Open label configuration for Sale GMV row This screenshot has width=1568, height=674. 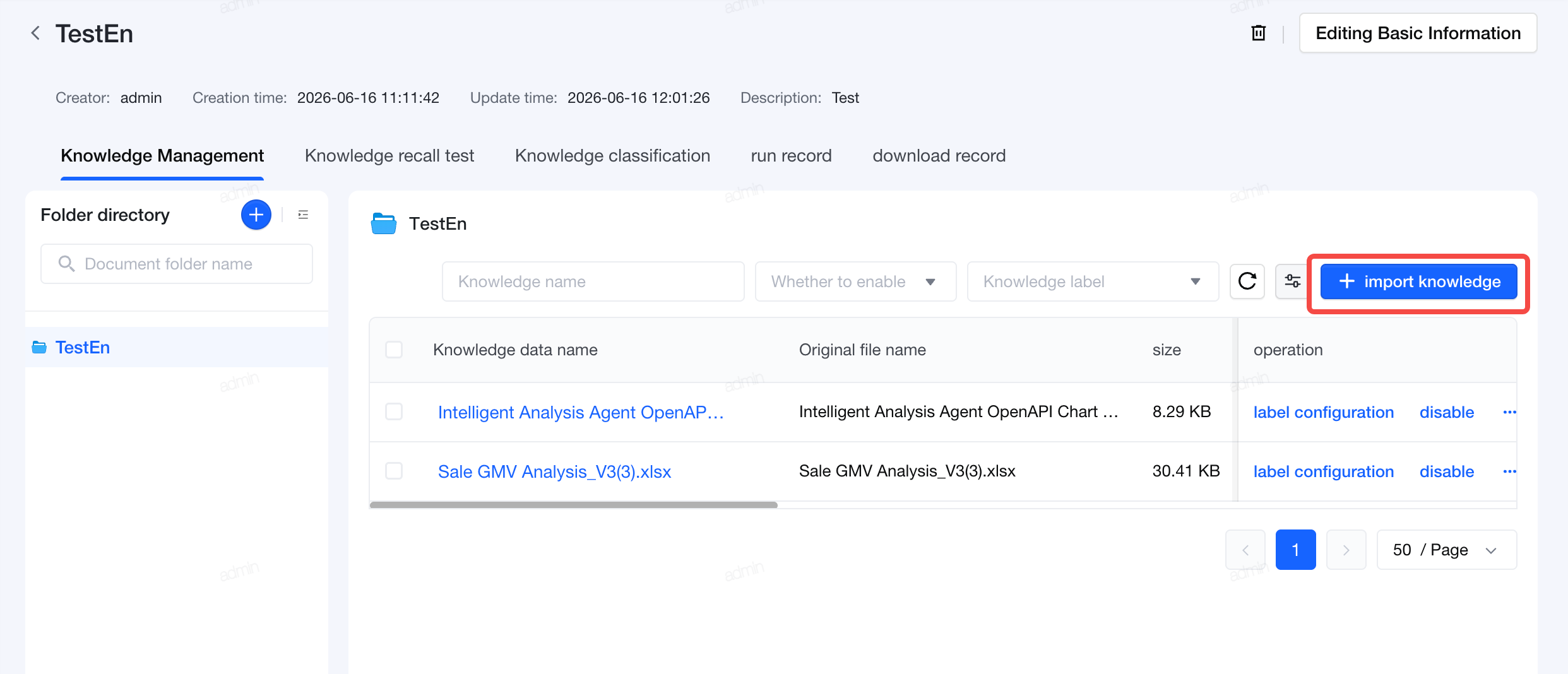[x=1323, y=471]
